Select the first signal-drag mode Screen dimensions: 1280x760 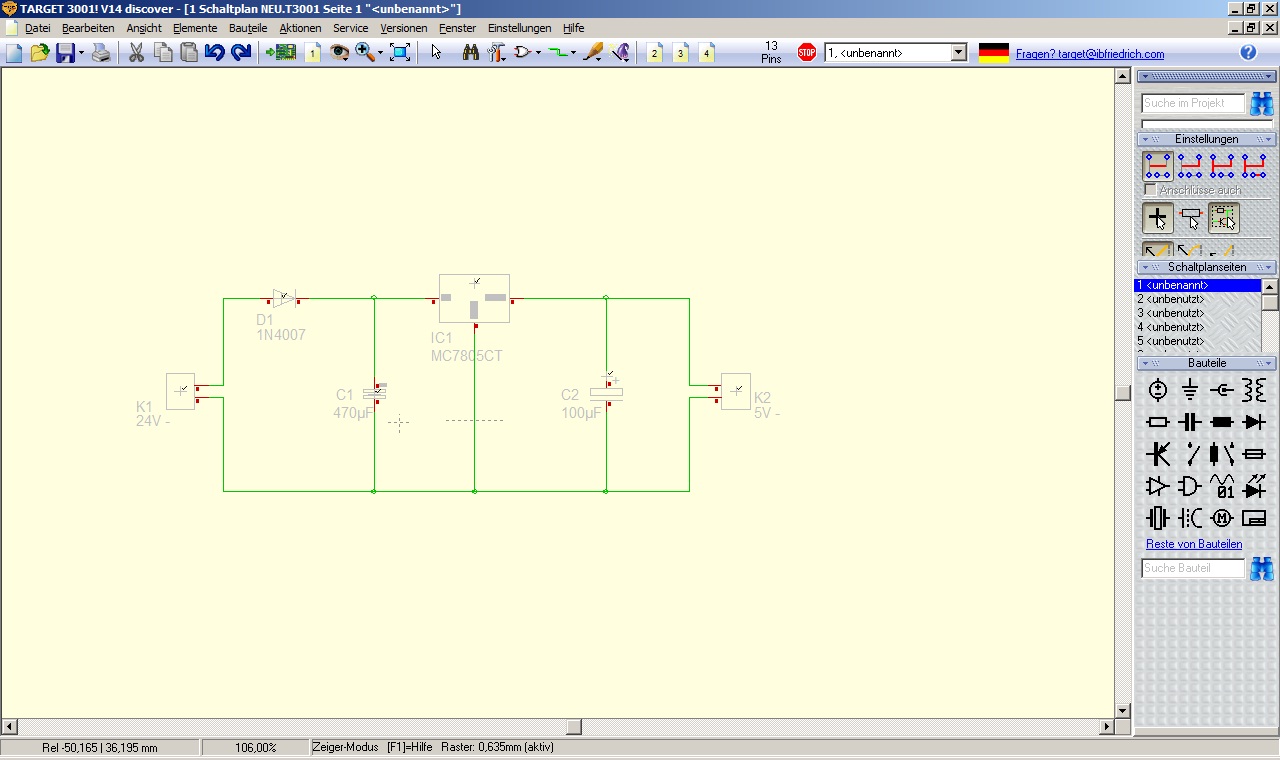click(x=1158, y=165)
